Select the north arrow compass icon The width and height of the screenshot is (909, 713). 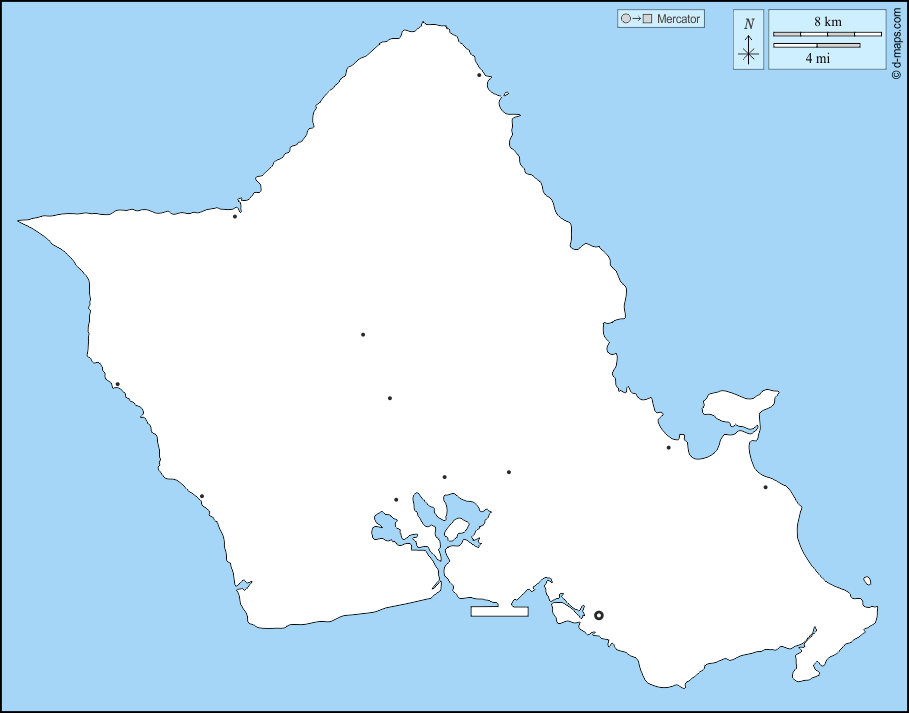click(x=749, y=40)
